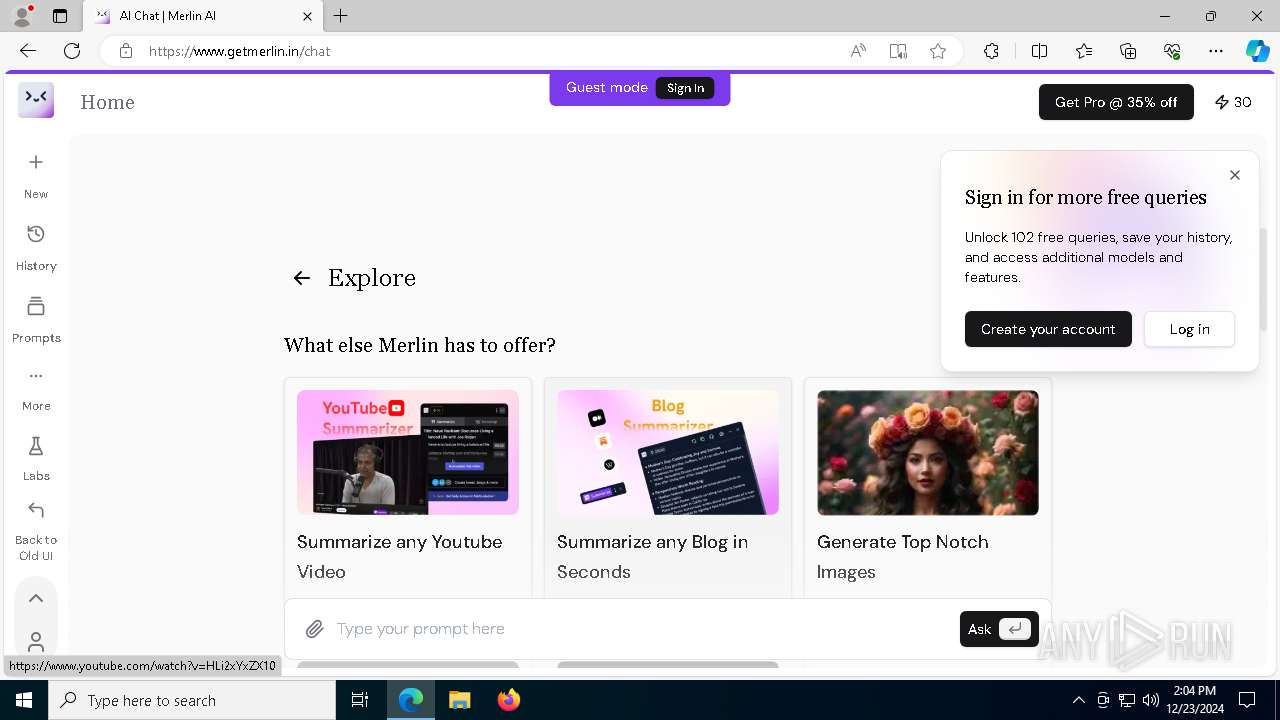The height and width of the screenshot is (720, 1280).
Task: Click Sign in on Guest mode banner
Action: (x=685, y=88)
